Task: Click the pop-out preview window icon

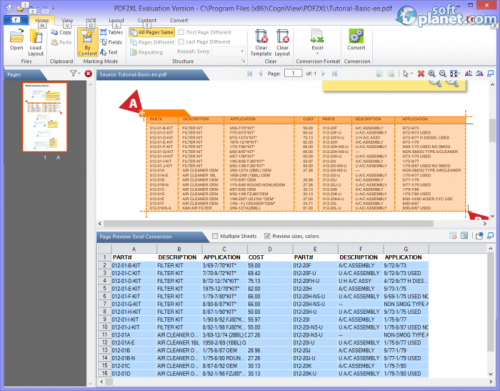Action: pos(479,236)
